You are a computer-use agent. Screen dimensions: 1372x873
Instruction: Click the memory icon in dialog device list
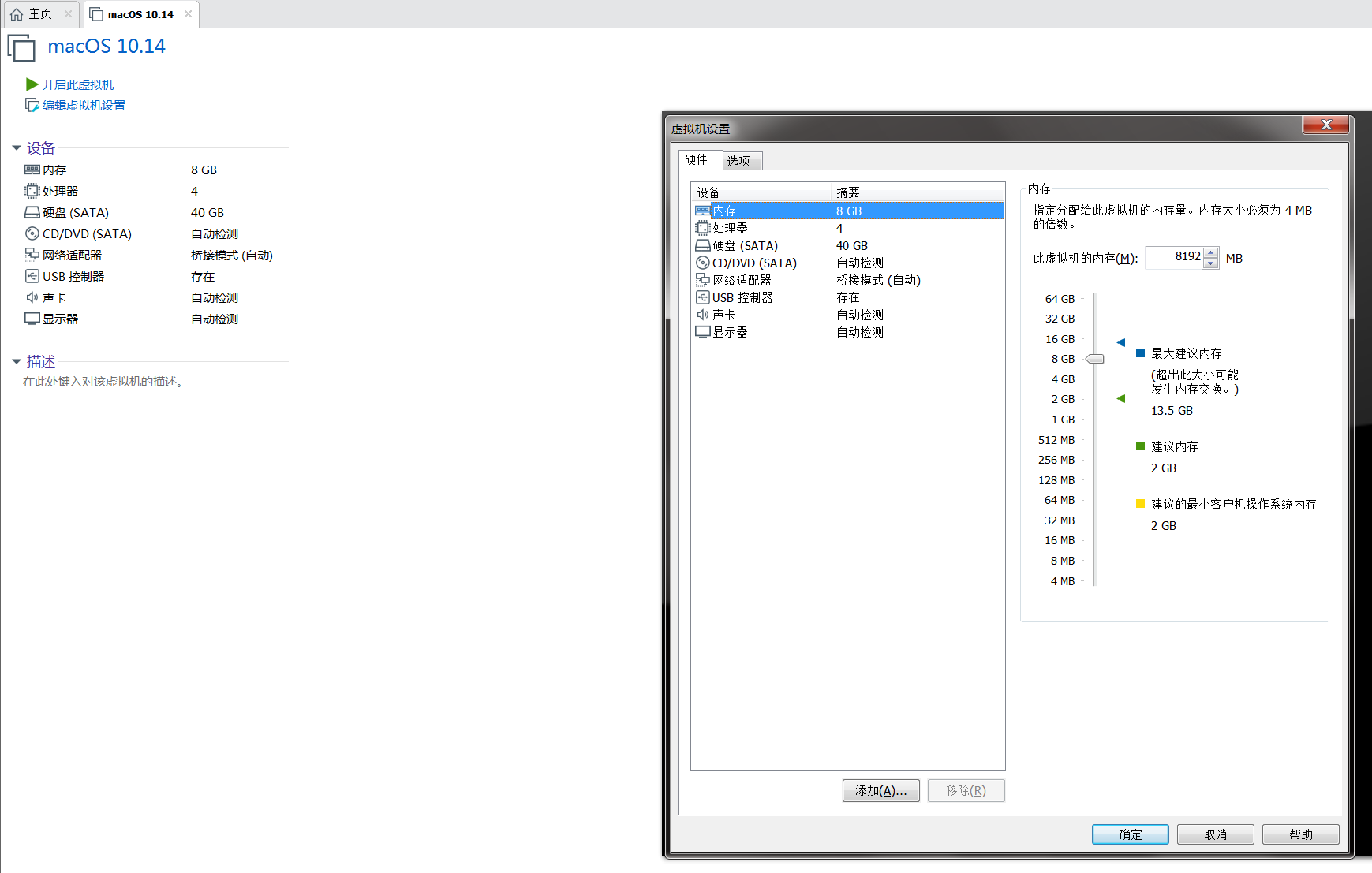pos(702,211)
